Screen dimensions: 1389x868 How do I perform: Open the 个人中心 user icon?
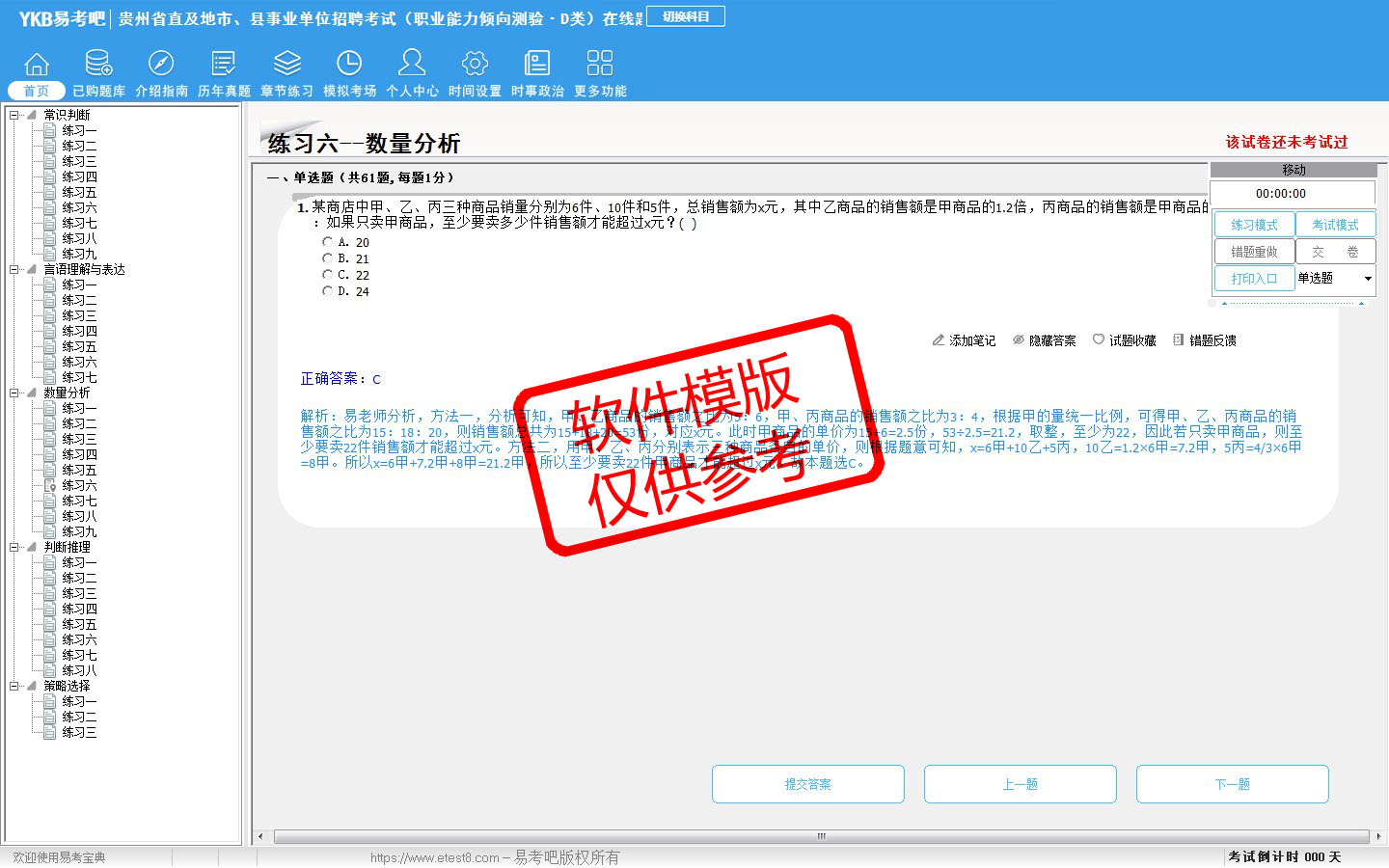point(412,65)
